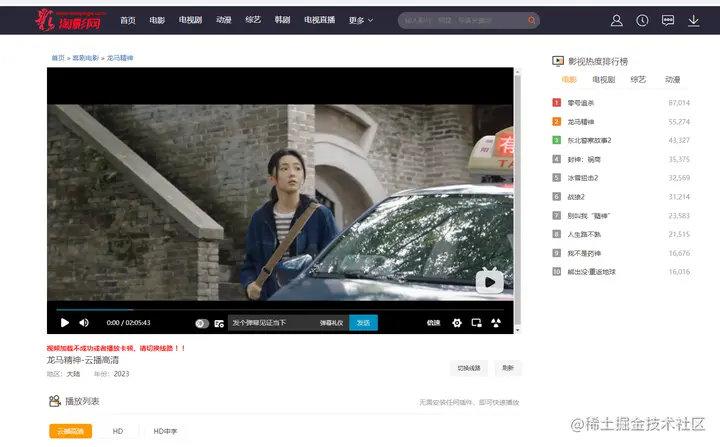720x447 pixels.
Task: Click the 首页 breadcrumb link
Action: 58,58
